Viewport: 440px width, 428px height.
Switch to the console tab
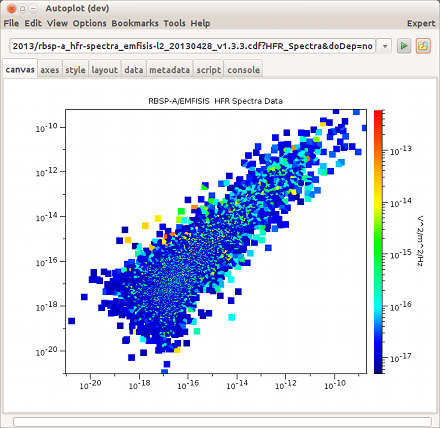(x=244, y=69)
